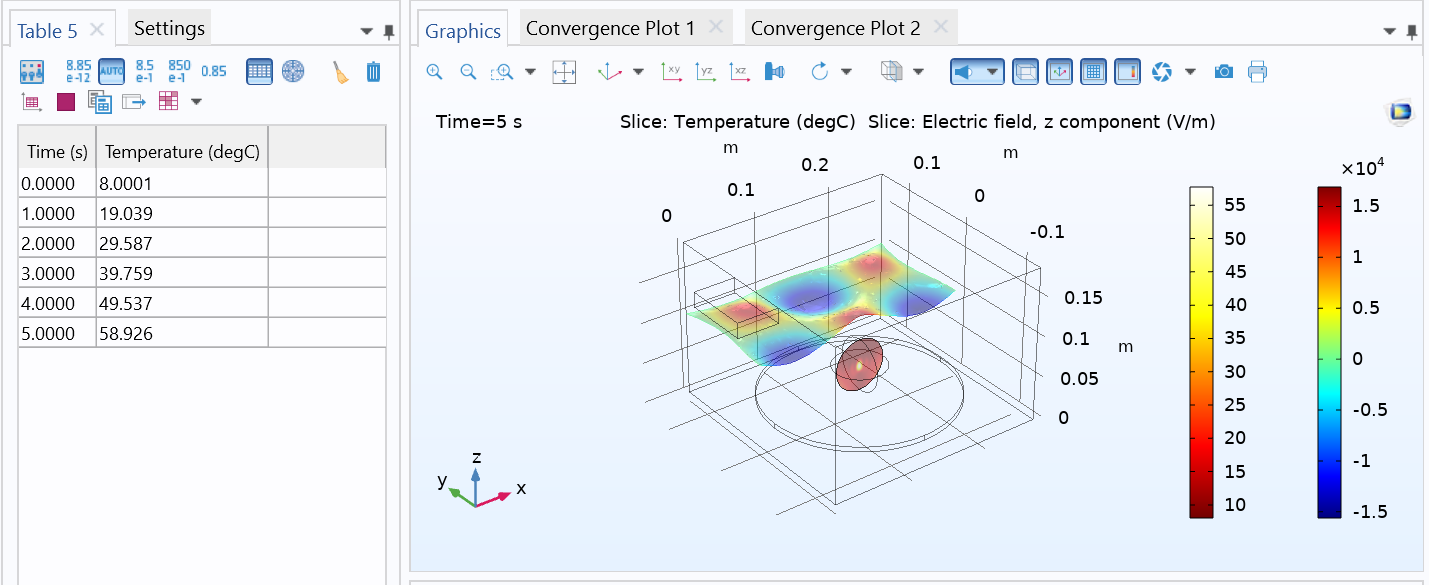Click the Zoom In magnifier icon
The height and width of the screenshot is (585, 1429).
pyautogui.click(x=434, y=72)
